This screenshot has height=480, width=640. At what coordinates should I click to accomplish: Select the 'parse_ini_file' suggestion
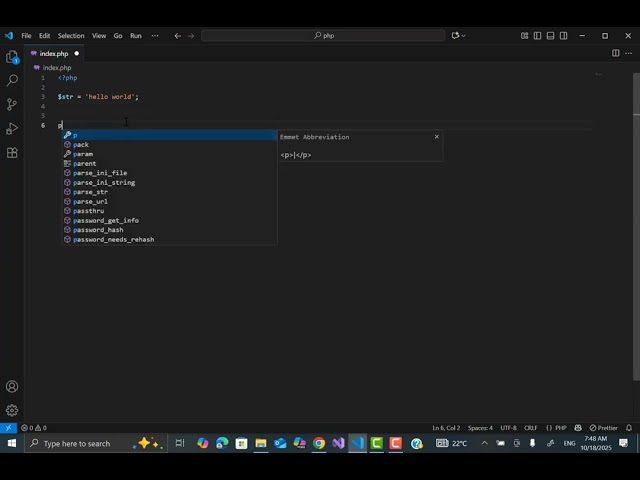click(170, 173)
